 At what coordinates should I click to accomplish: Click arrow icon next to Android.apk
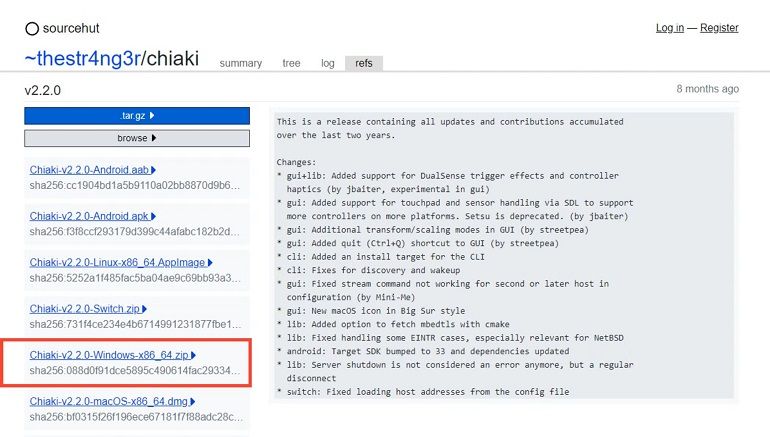(x=153, y=216)
